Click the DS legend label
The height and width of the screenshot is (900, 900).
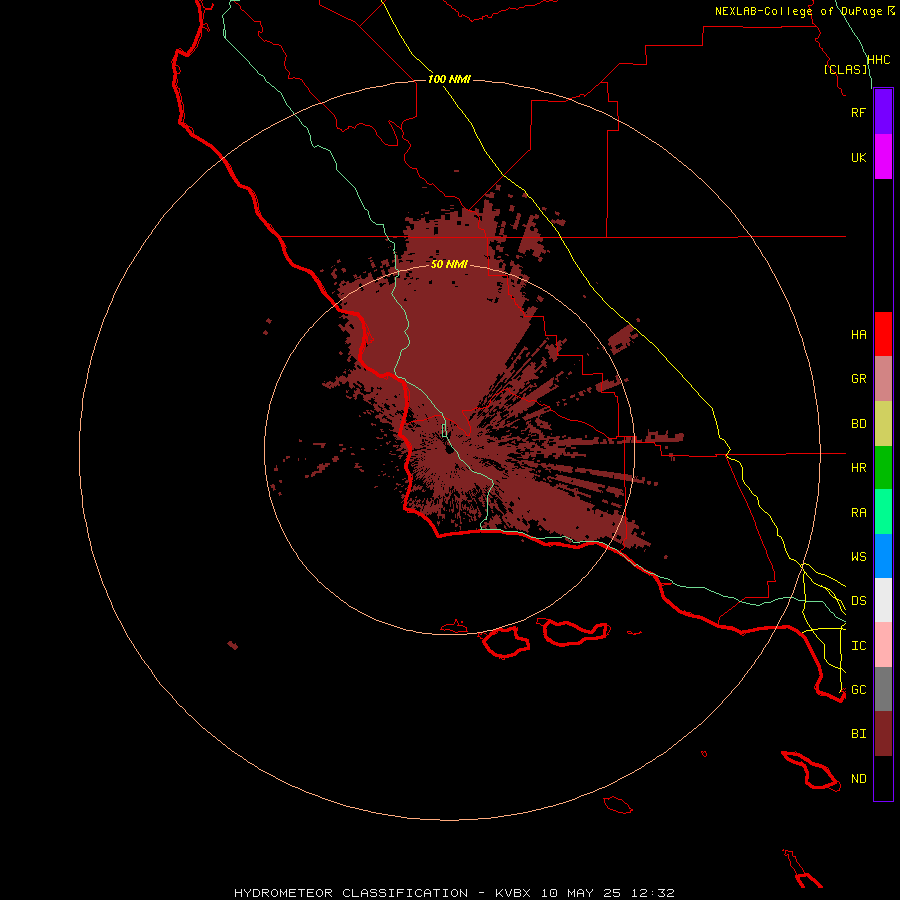[858, 601]
